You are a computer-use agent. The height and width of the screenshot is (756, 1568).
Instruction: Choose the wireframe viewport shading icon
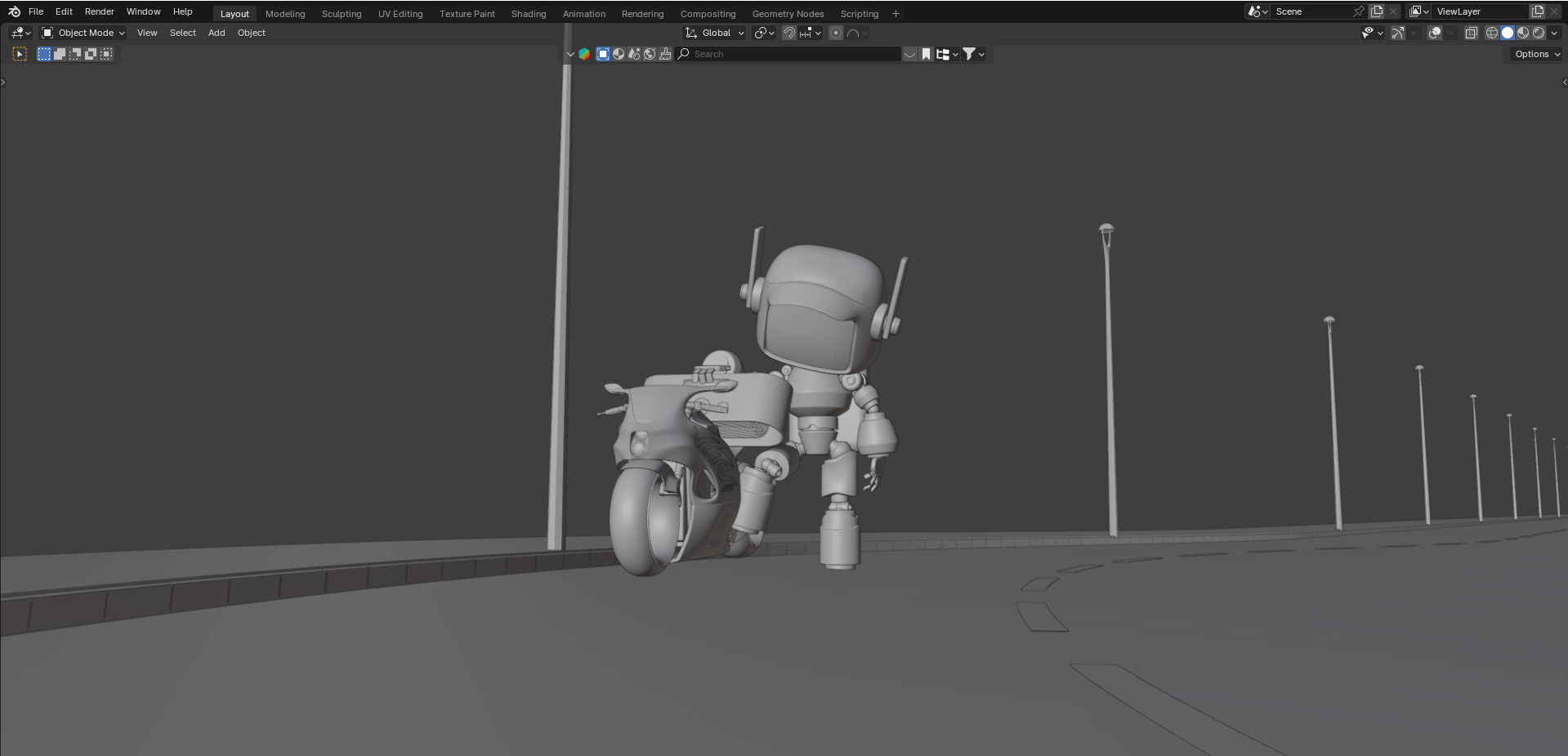1491,33
